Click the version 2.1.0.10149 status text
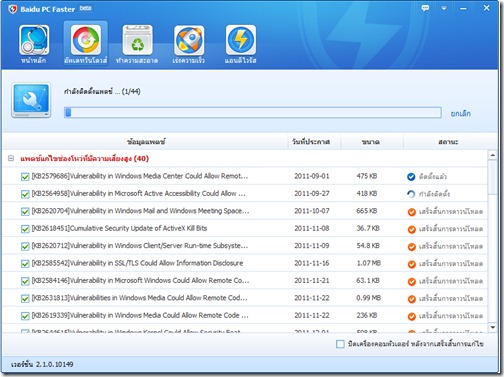Viewport: 504px width, 377px height. pos(42,364)
